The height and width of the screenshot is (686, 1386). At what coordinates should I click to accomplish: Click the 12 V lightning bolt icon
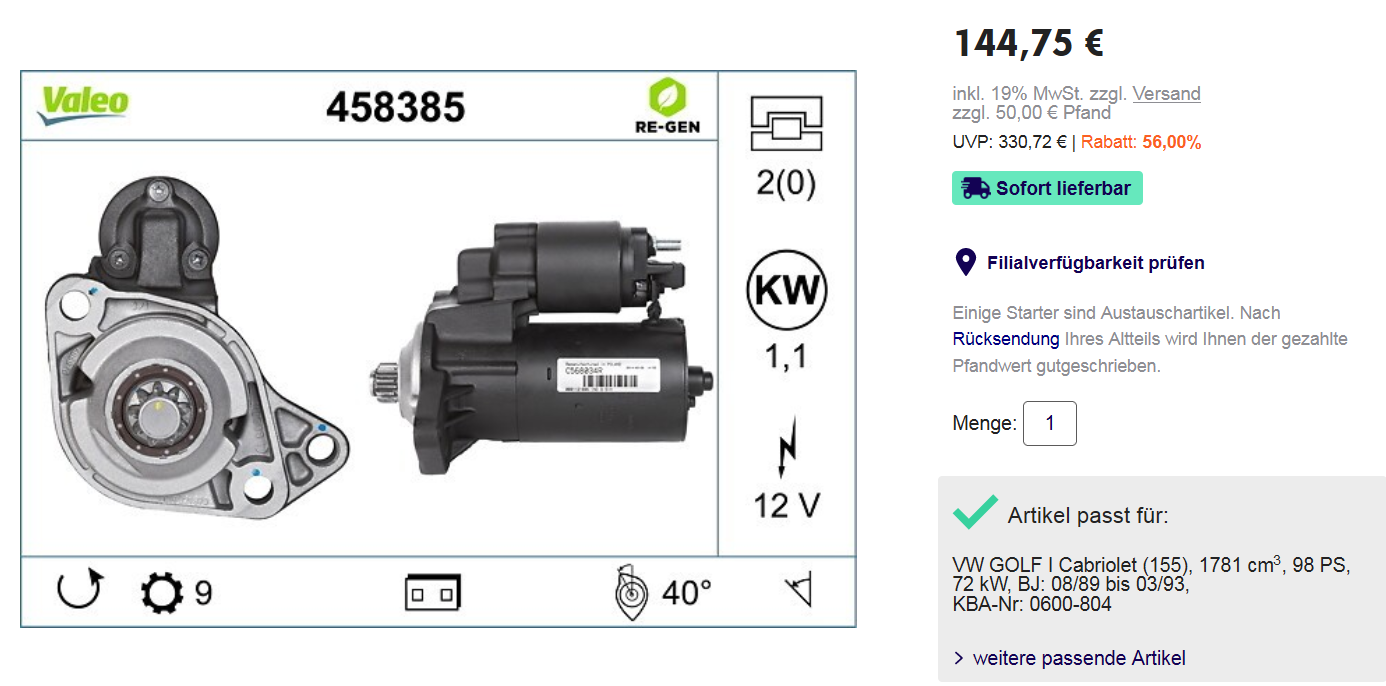(788, 448)
